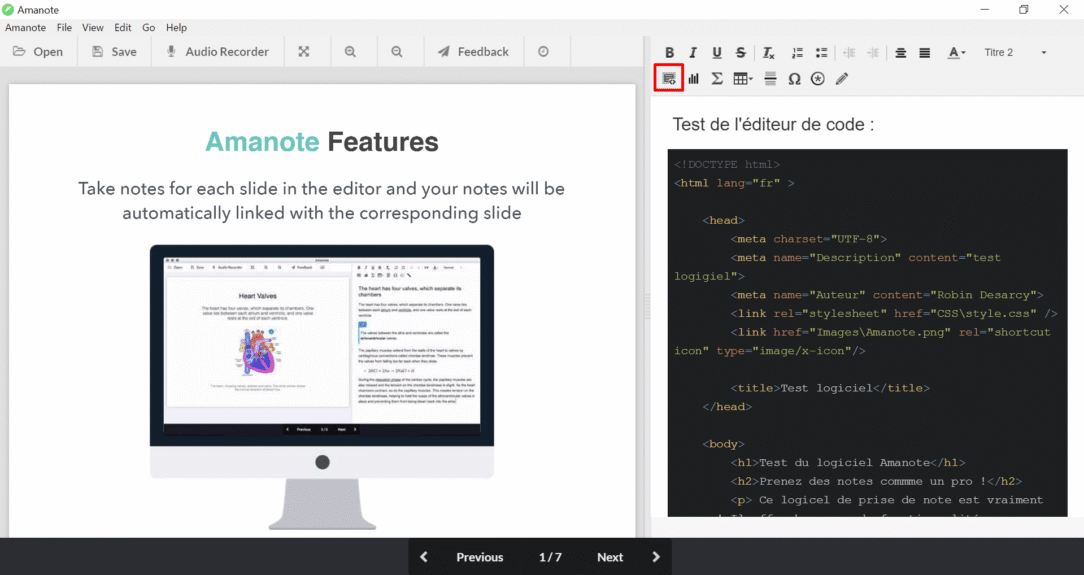This screenshot has width=1084, height=575.
Task: Increase indent of the text
Action: [873, 53]
